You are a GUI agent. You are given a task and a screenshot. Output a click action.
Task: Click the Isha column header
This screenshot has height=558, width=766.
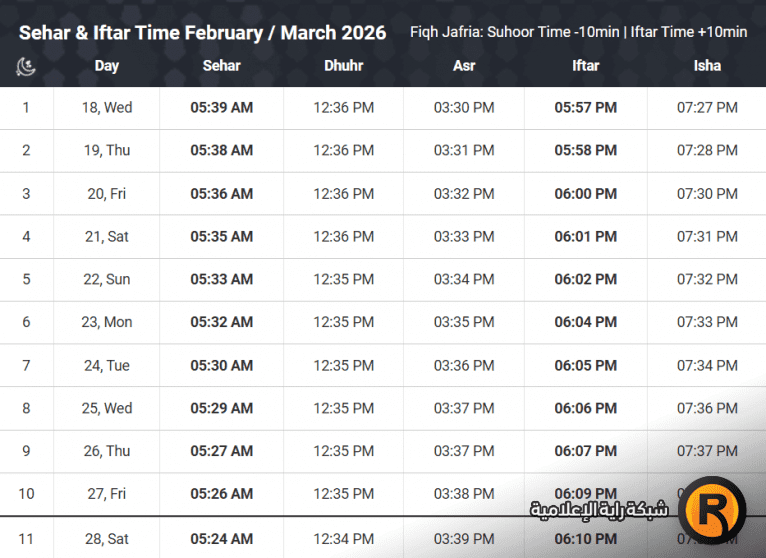tap(707, 66)
